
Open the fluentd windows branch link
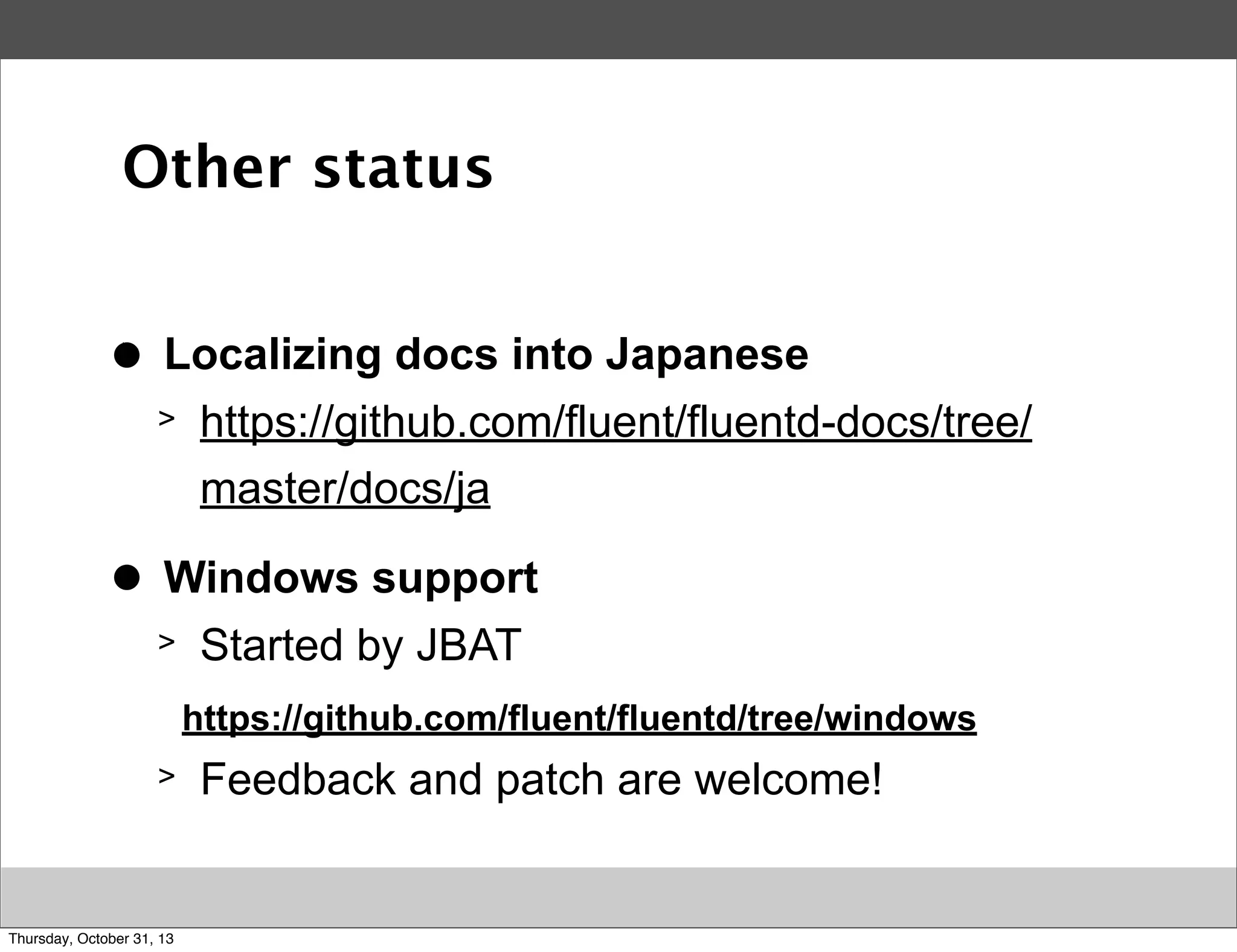[579, 719]
